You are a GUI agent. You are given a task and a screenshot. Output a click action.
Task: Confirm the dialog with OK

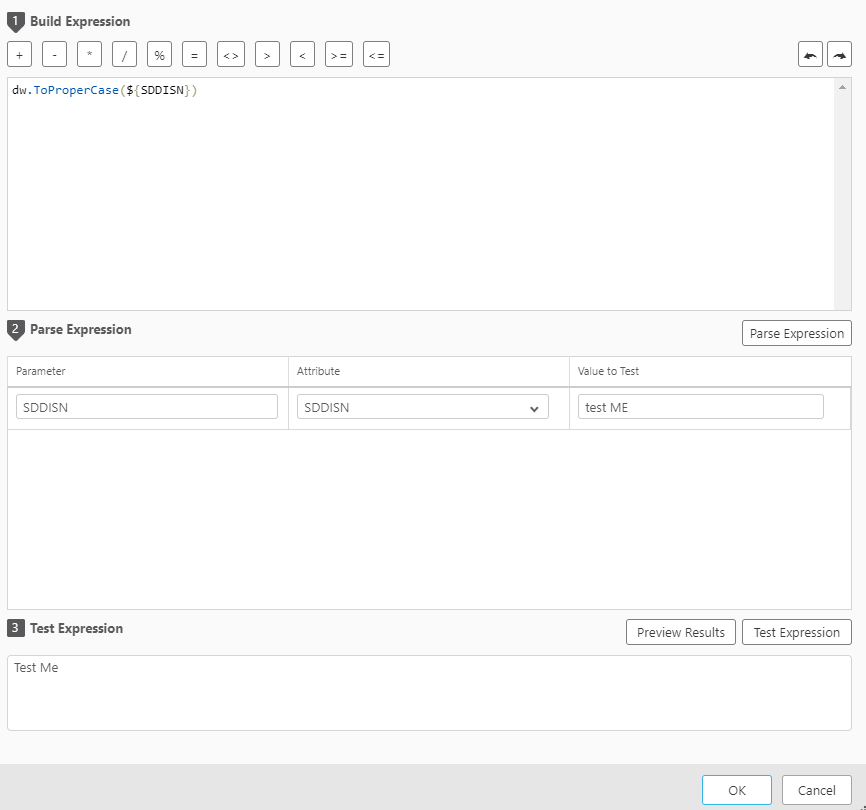(736, 789)
